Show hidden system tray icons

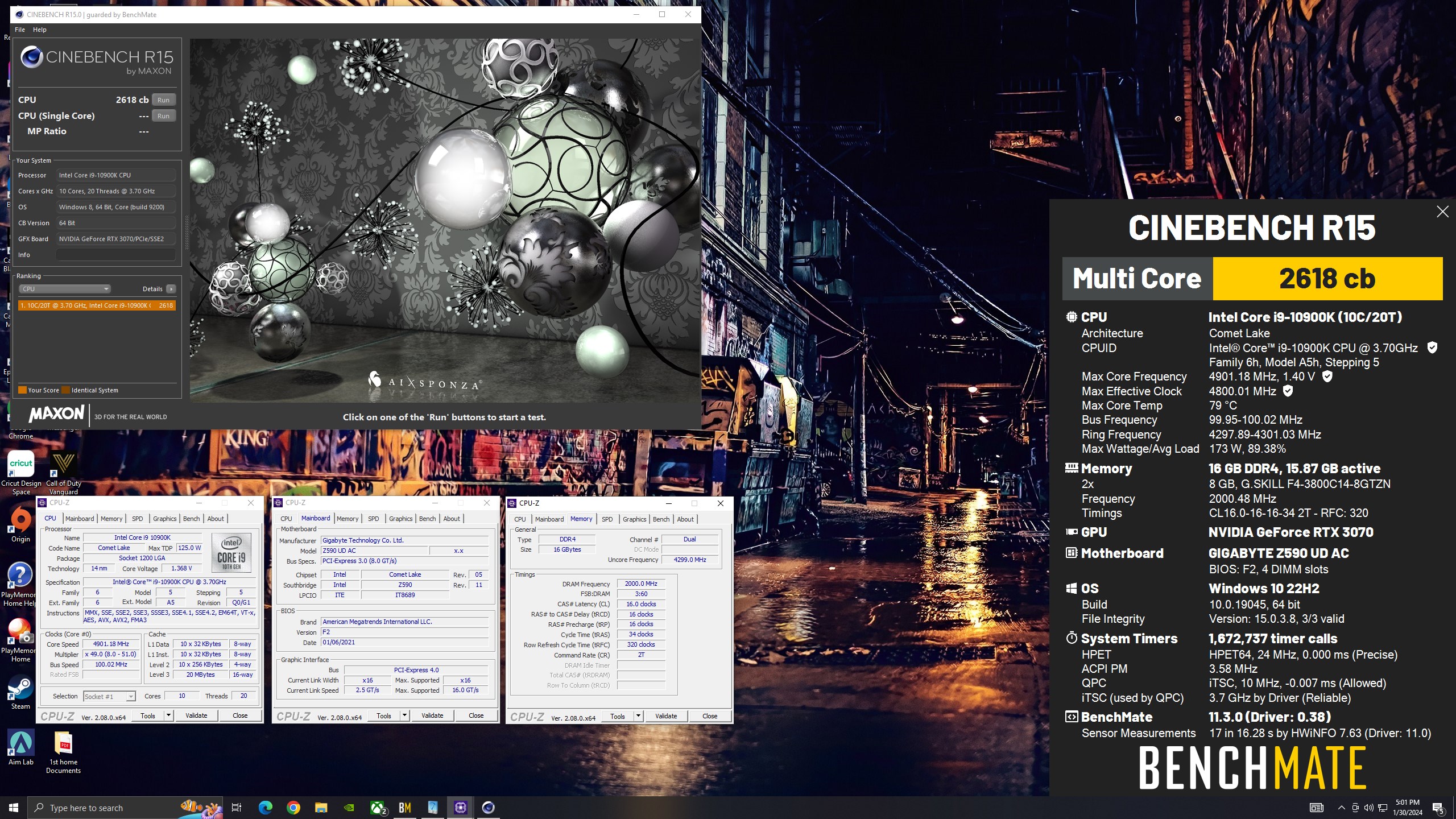[1342, 808]
